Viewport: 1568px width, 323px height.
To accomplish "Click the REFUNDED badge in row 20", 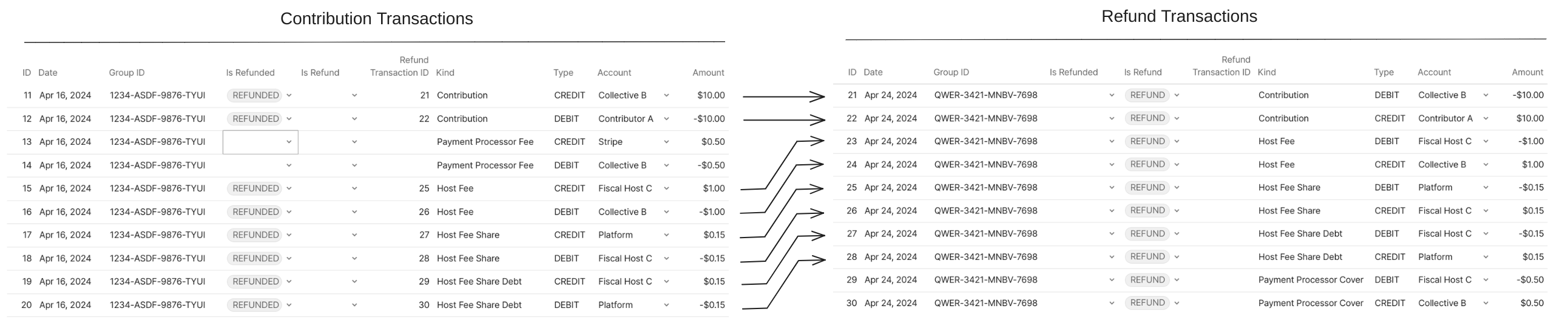I will click(255, 305).
